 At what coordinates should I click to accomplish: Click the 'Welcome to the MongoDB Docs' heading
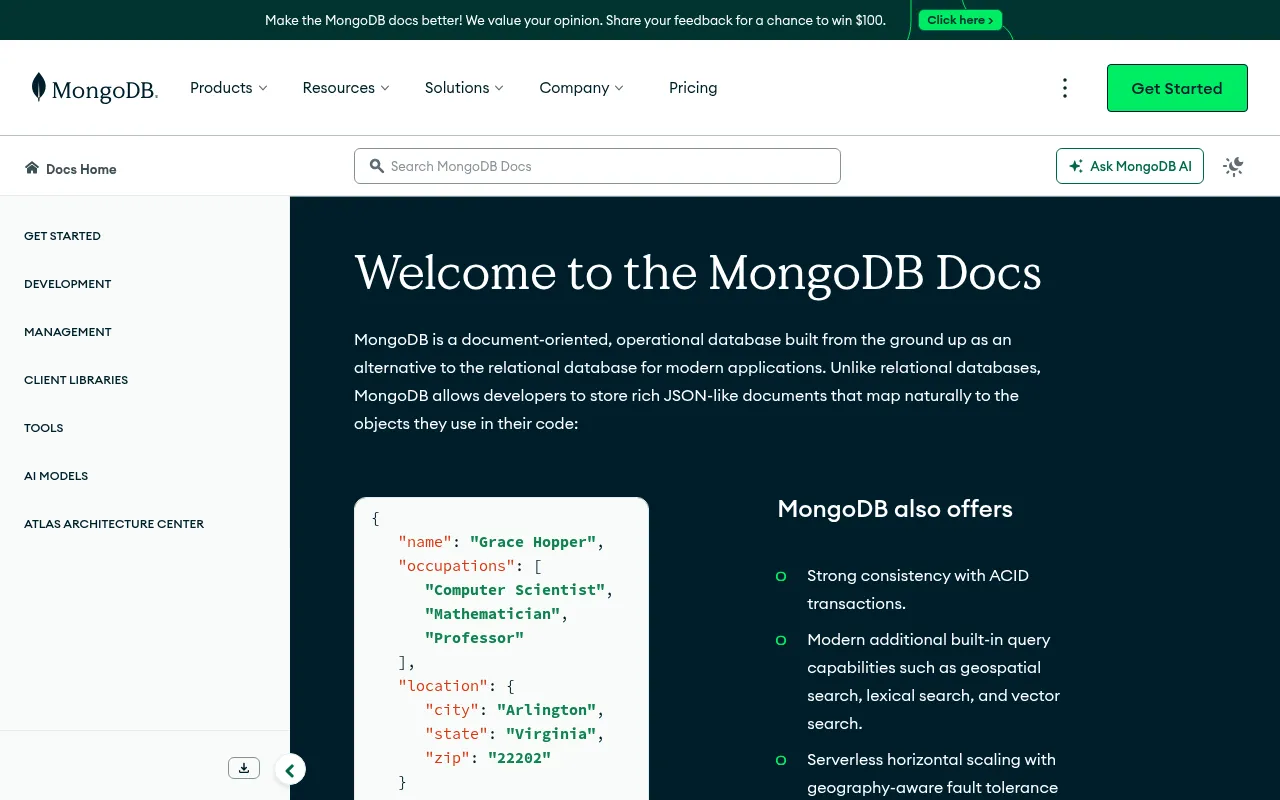pyautogui.click(x=698, y=273)
